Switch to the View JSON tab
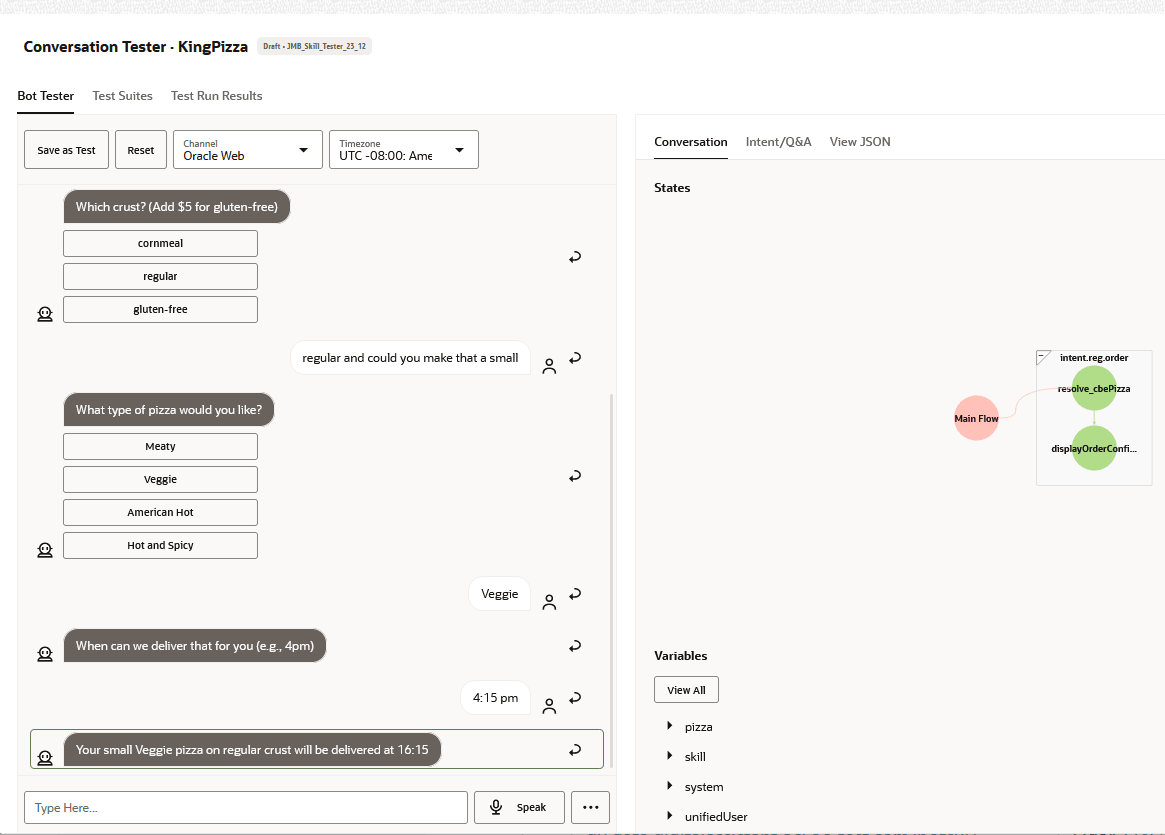The height and width of the screenshot is (835, 1165). click(860, 142)
